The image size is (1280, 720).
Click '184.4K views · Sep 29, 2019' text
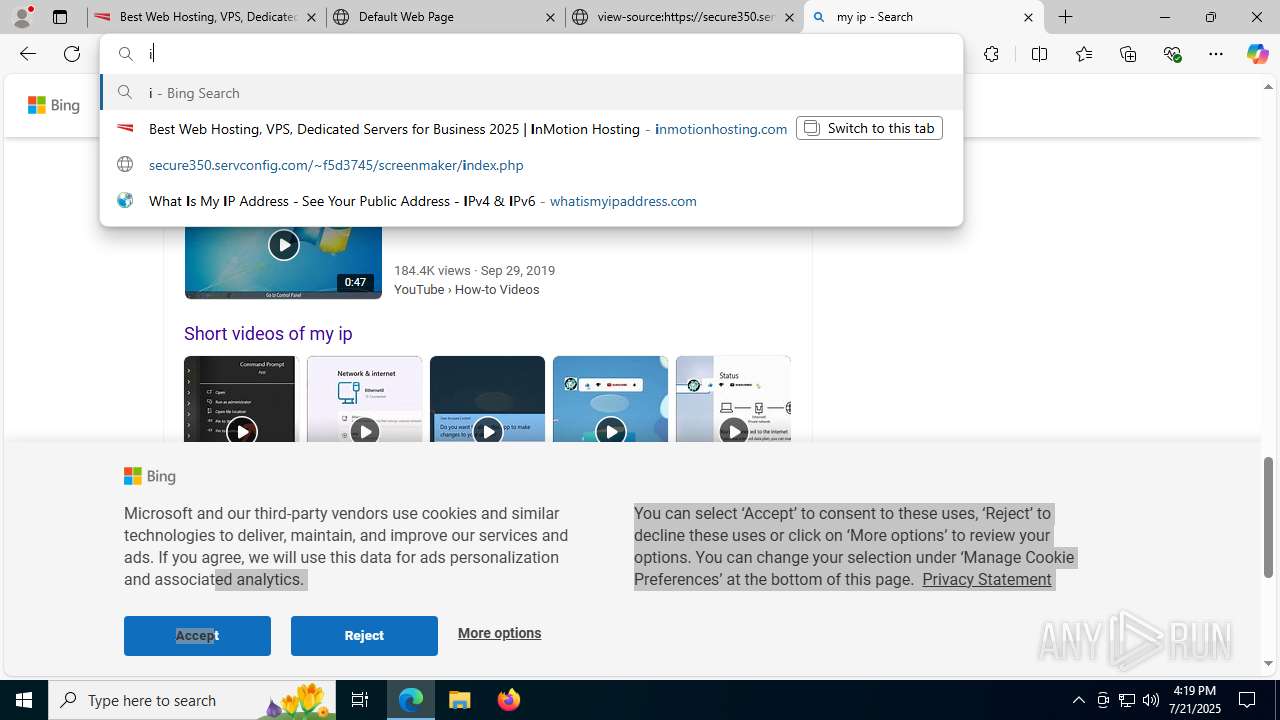pos(474,270)
